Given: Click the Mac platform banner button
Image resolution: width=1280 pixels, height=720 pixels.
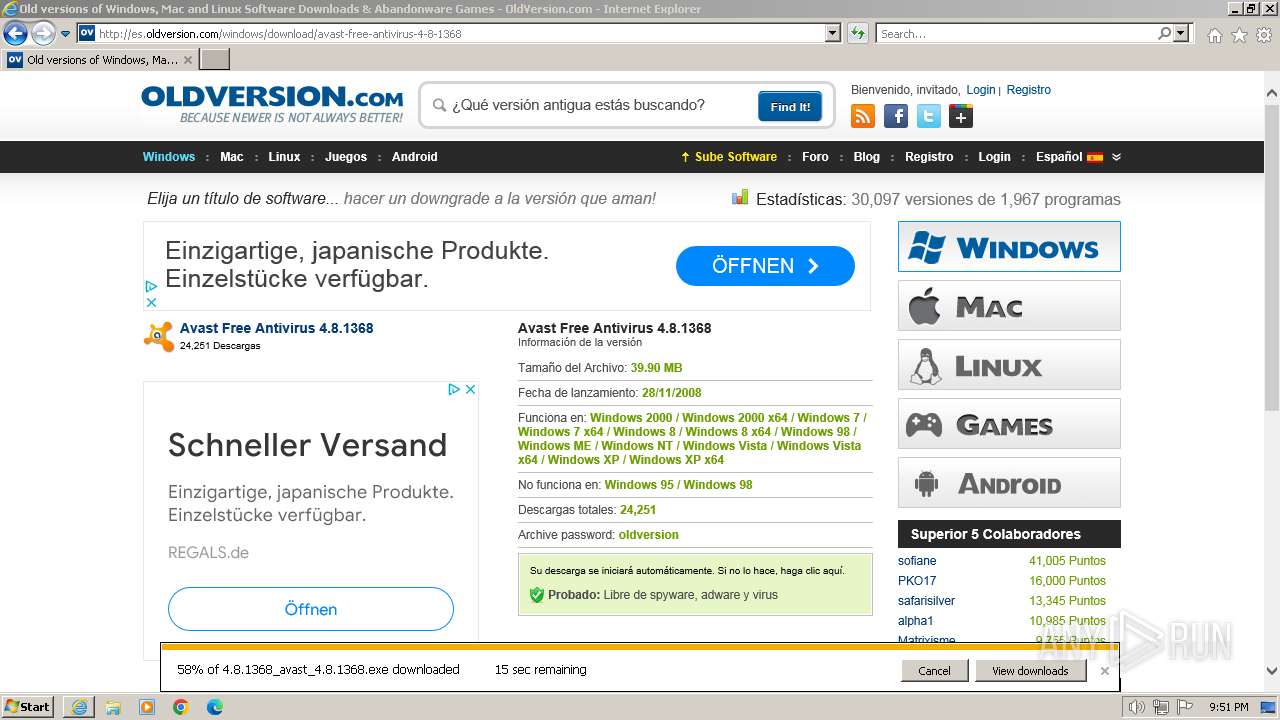Looking at the screenshot, I should [x=1009, y=305].
